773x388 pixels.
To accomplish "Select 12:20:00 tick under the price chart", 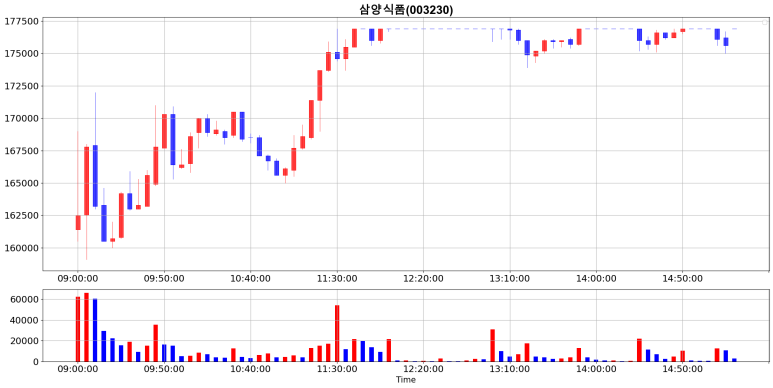I will click(423, 279).
